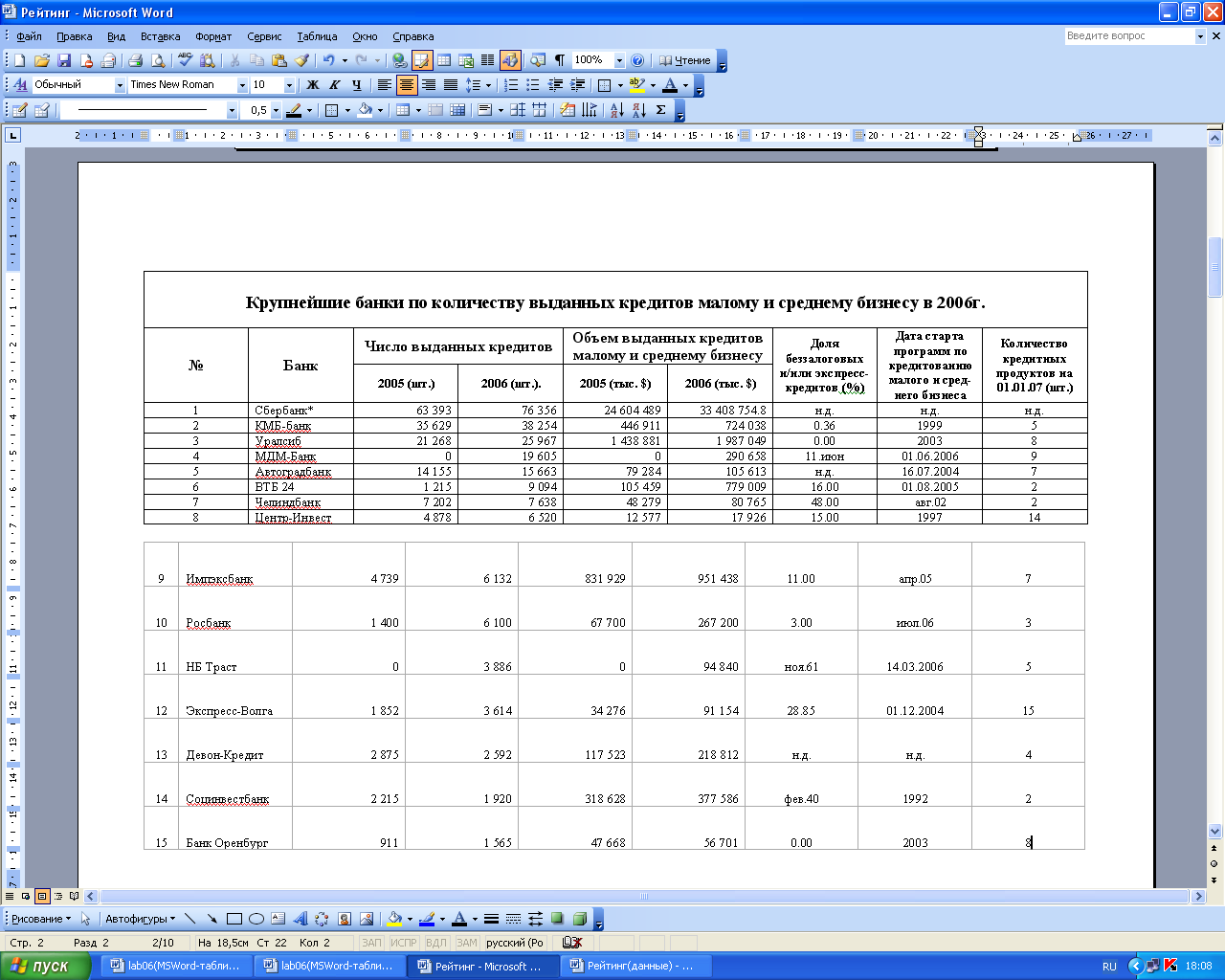
Task: Save the document with floppy icon
Action: [64, 60]
